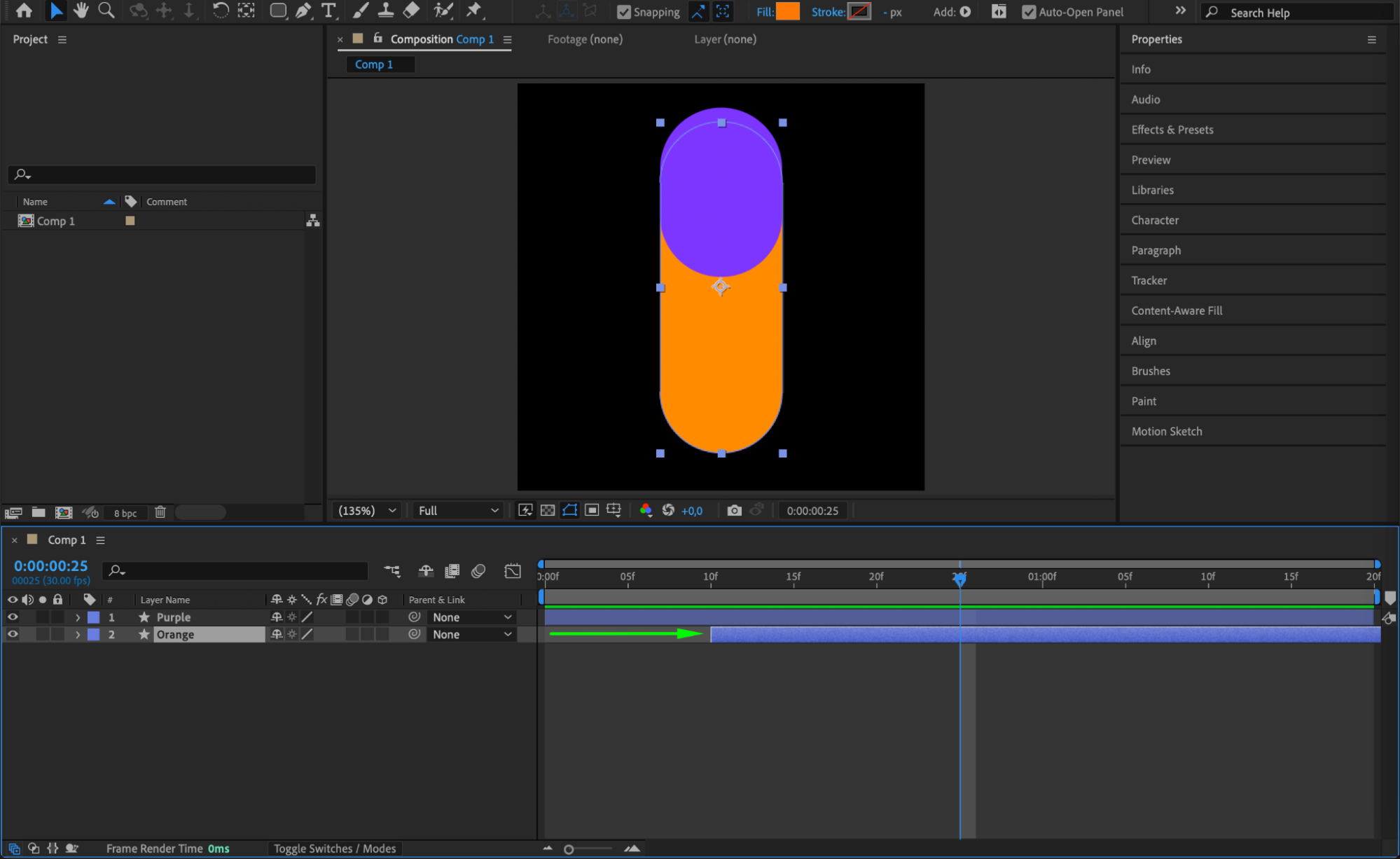Click the Search Help input field
This screenshot has width=1400, height=859.
tap(1303, 13)
